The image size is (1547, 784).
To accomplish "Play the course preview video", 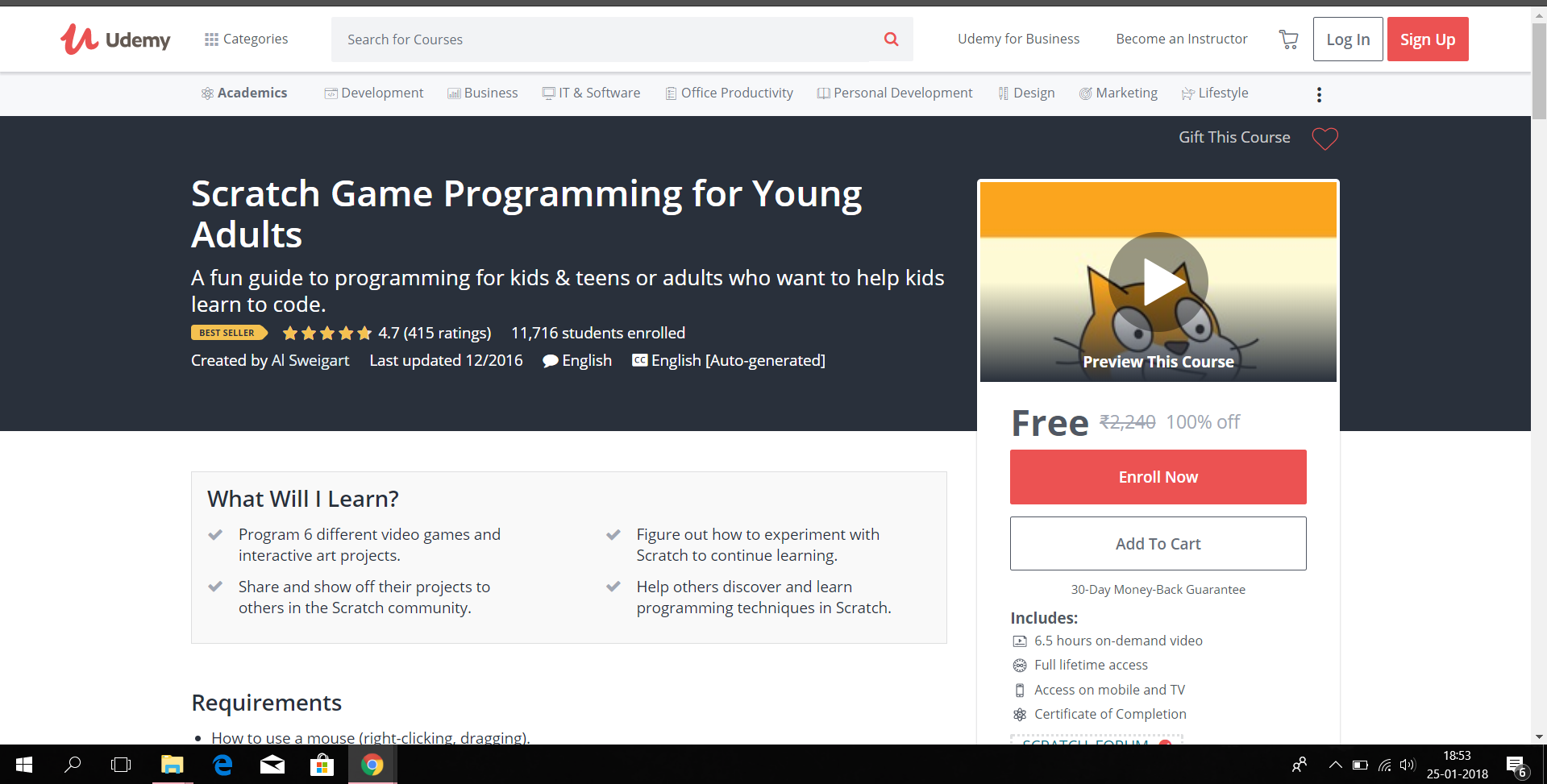I will (1158, 282).
